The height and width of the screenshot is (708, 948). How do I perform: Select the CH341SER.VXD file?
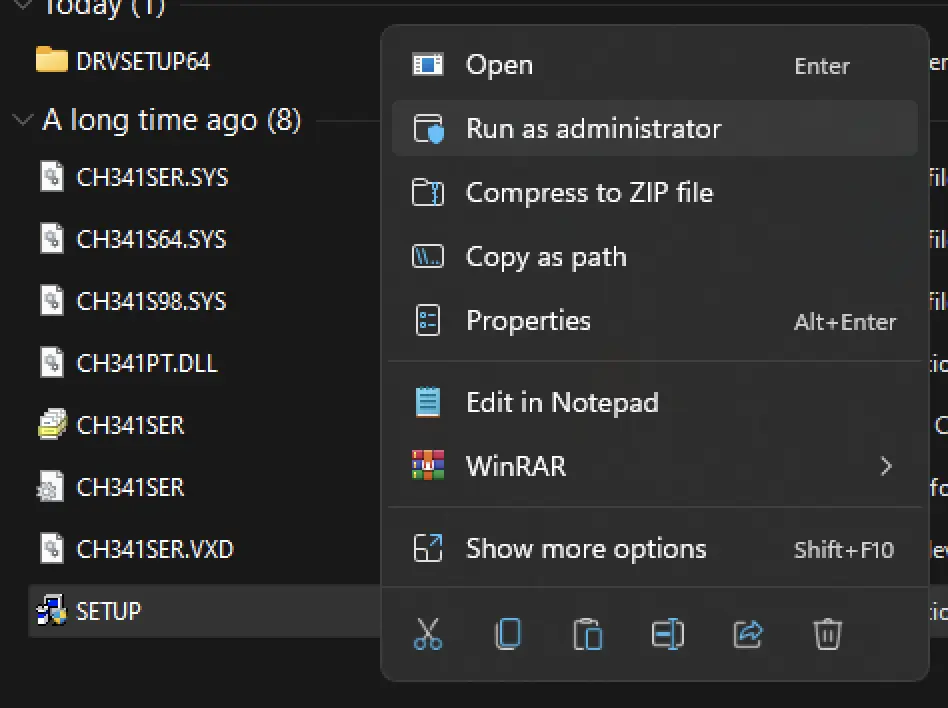pyautogui.click(x=154, y=549)
